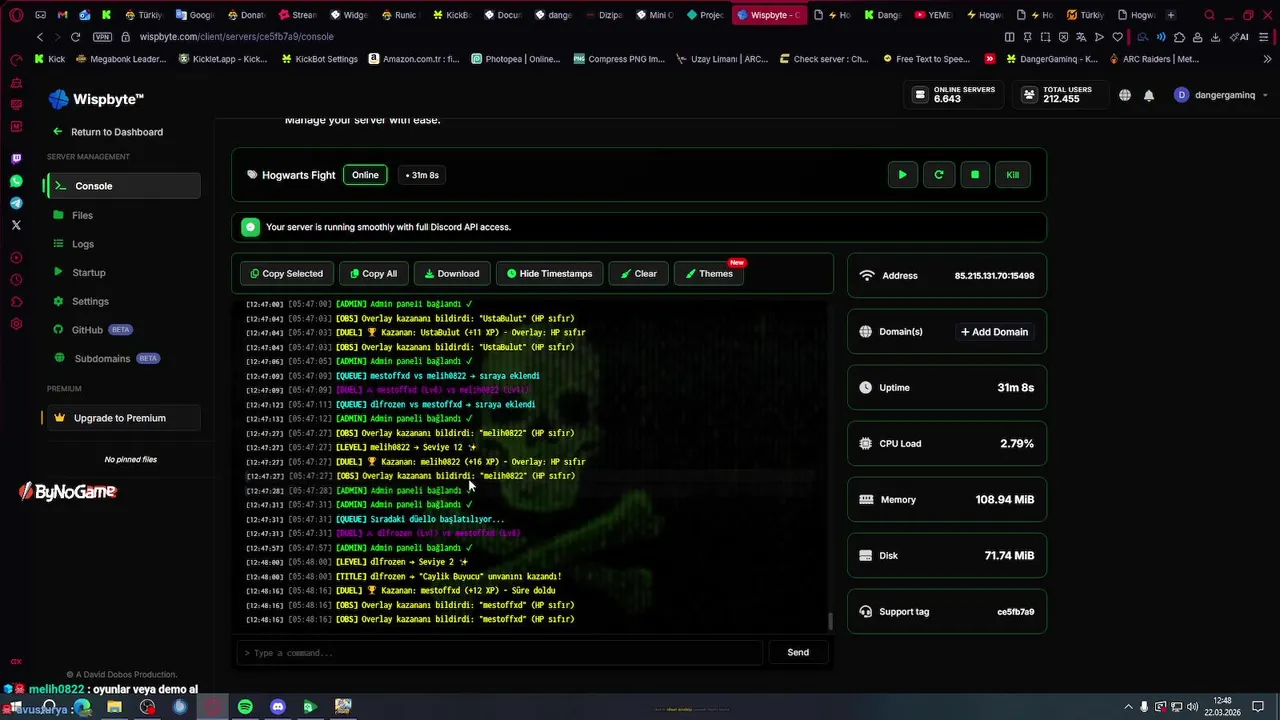The width and height of the screenshot is (1280, 720).
Task: Open the notifications bell
Action: 1149,95
